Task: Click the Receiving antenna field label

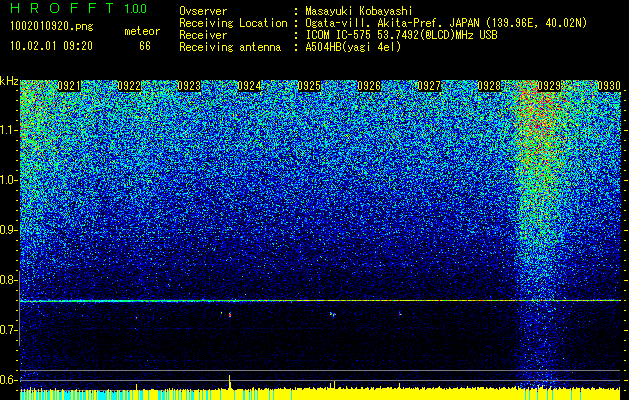Action: click(230, 47)
